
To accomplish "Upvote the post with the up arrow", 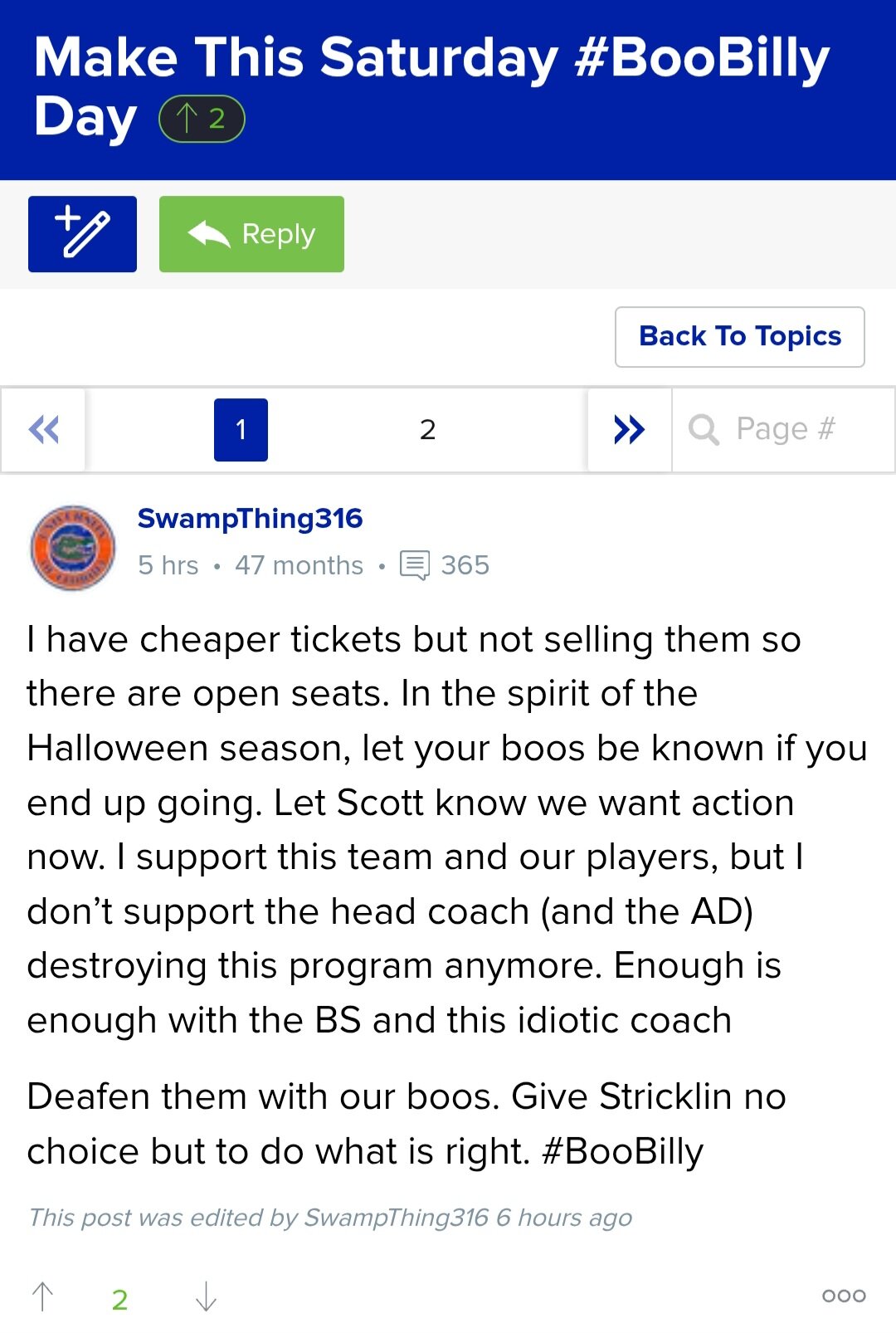I will coord(42,1296).
